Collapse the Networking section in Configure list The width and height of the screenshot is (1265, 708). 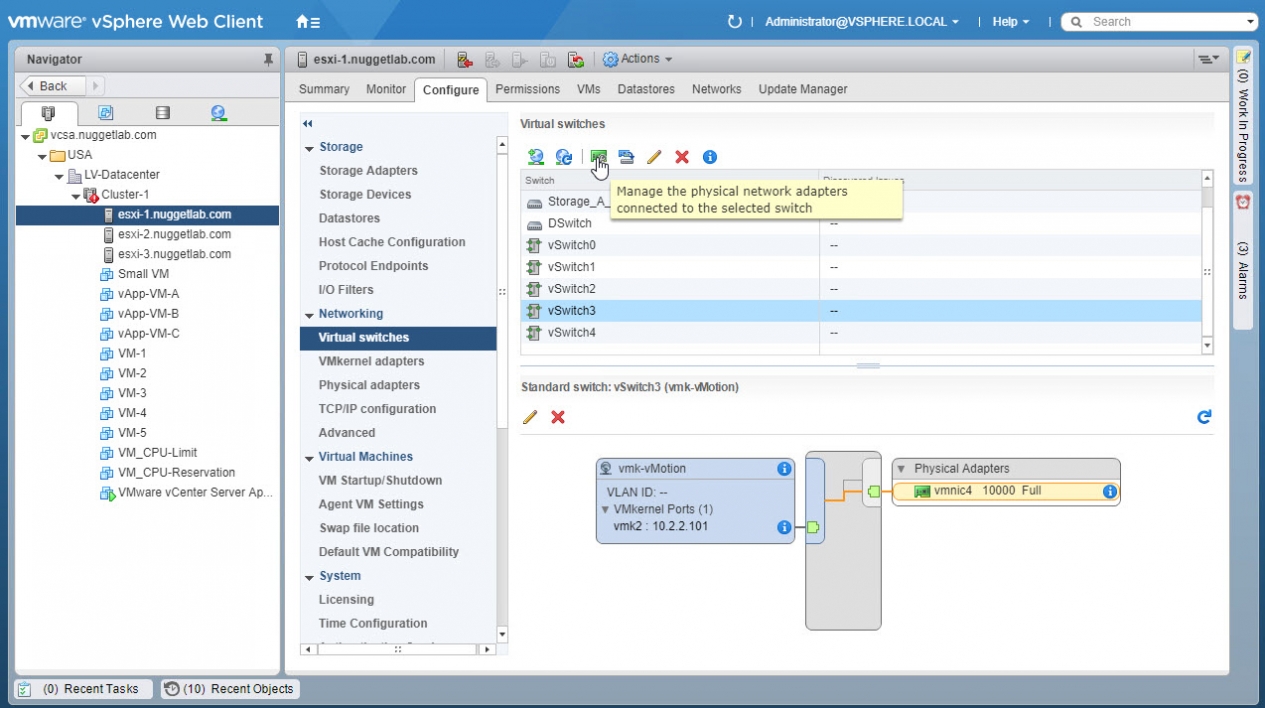tap(309, 314)
